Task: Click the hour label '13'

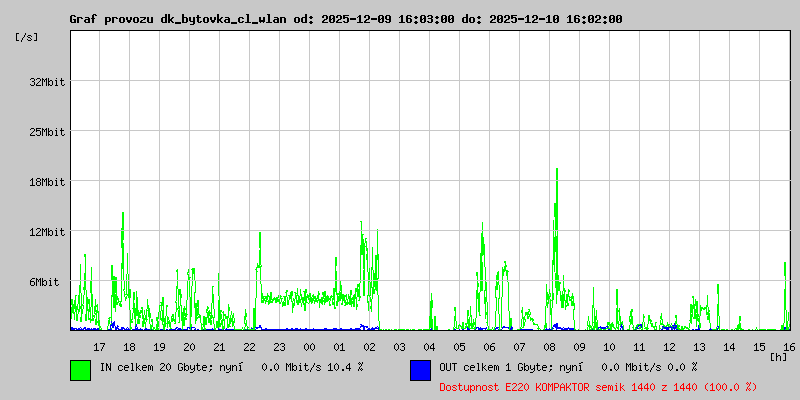Action: coord(699,347)
